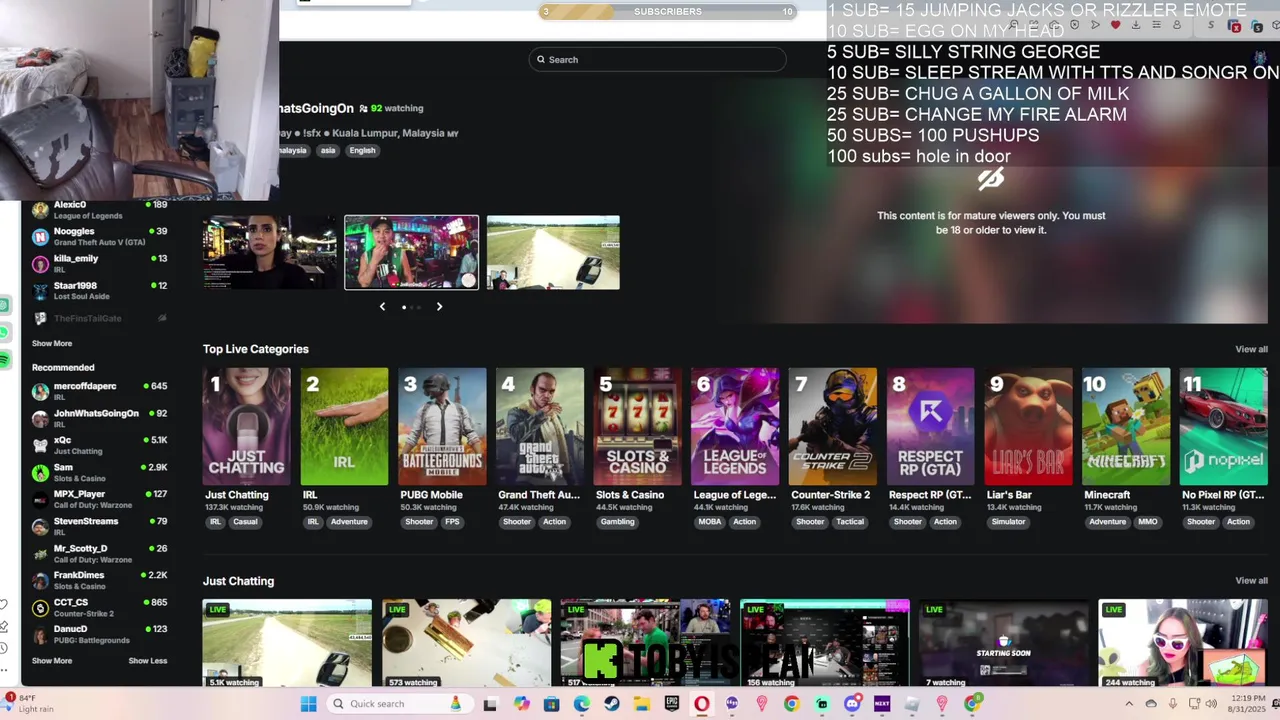Screen dimensions: 1280x720
Task: Open the Slots & Casino category card
Action: pyautogui.click(x=637, y=427)
